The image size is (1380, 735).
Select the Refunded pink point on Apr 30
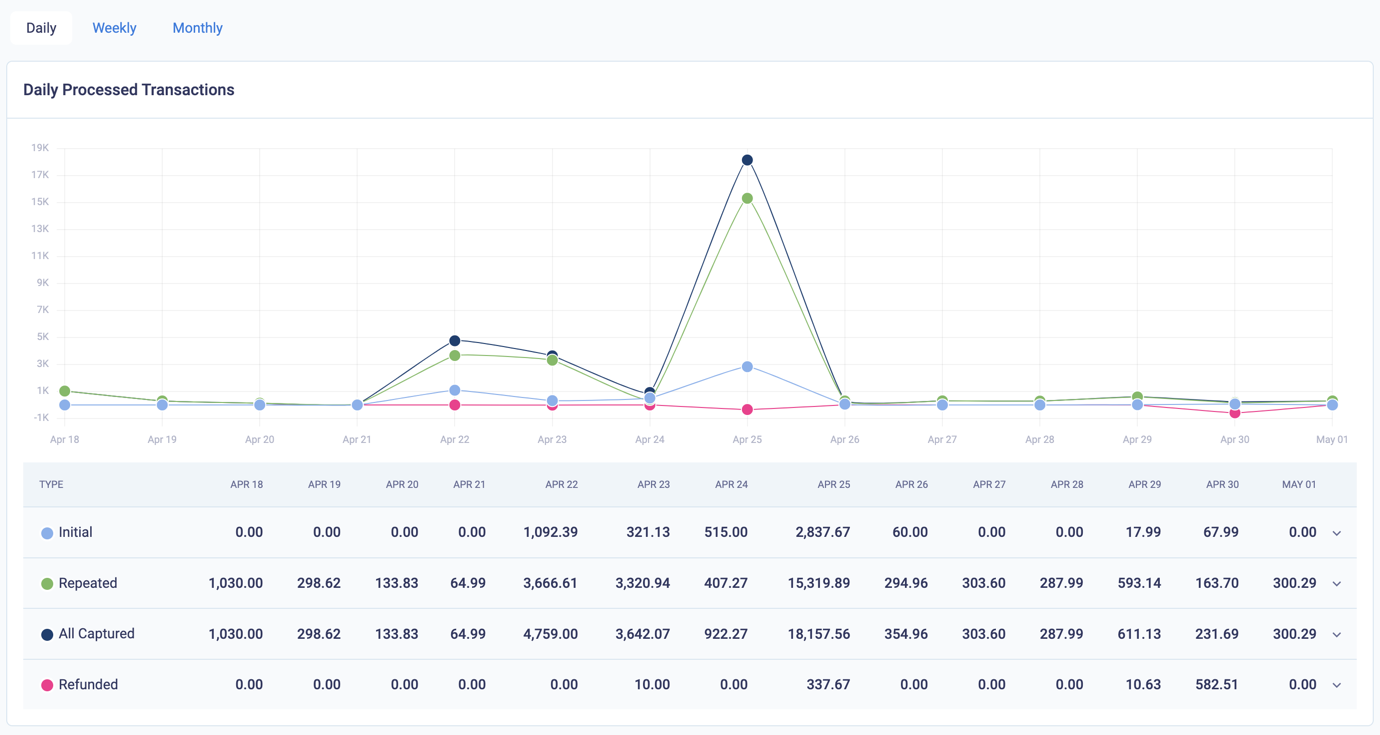coord(1235,413)
